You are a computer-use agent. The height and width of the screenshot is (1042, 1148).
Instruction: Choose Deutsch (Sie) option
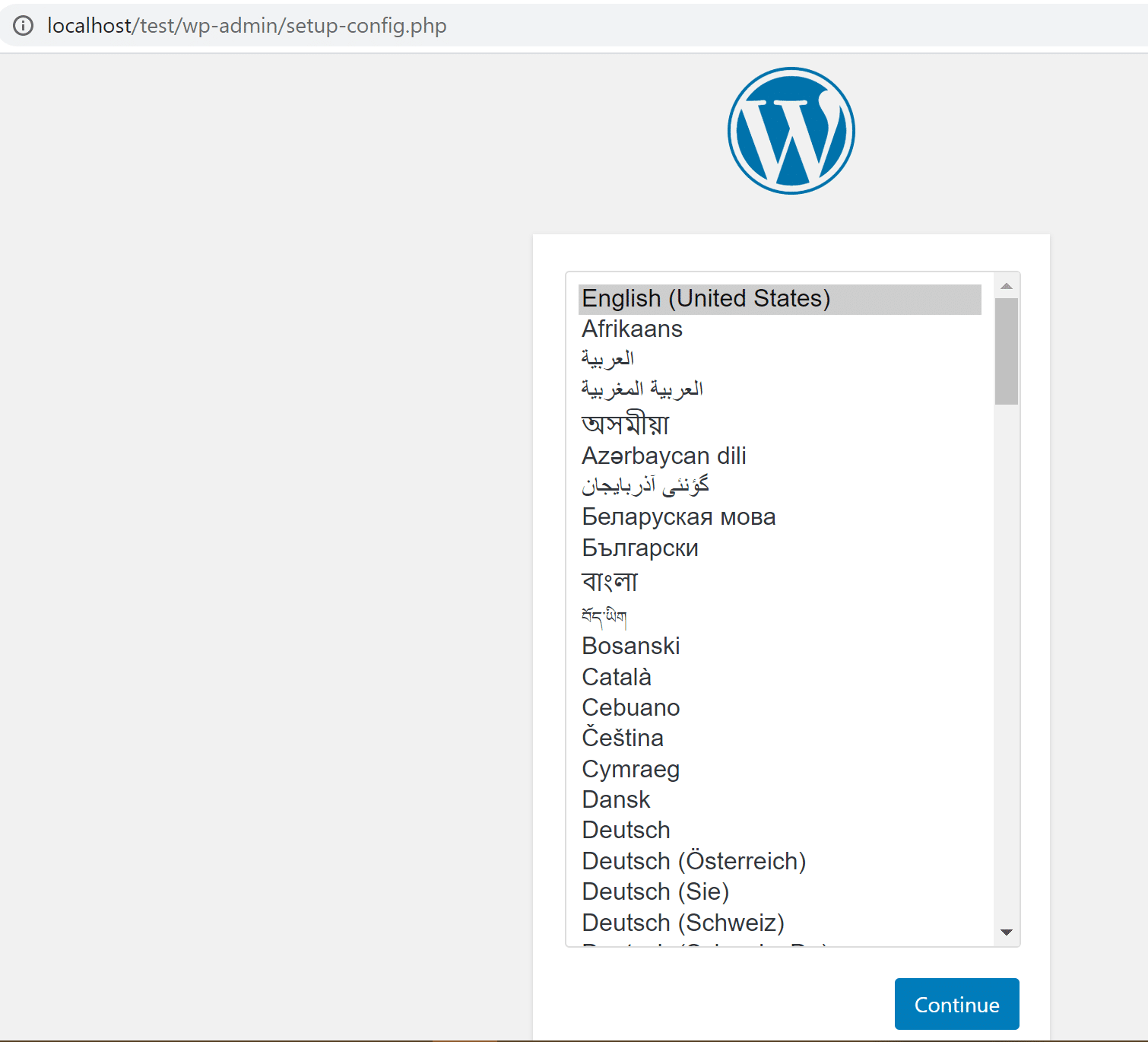780,891
